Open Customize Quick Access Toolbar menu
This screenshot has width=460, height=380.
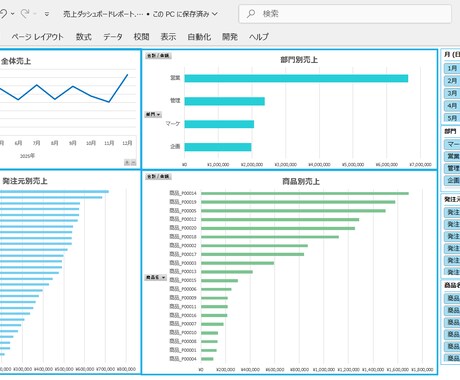pyautogui.click(x=47, y=14)
